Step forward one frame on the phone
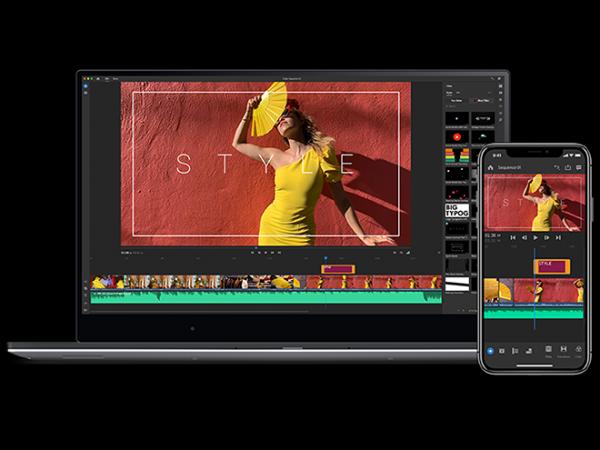Viewport: 600px width, 450px height. click(548, 238)
